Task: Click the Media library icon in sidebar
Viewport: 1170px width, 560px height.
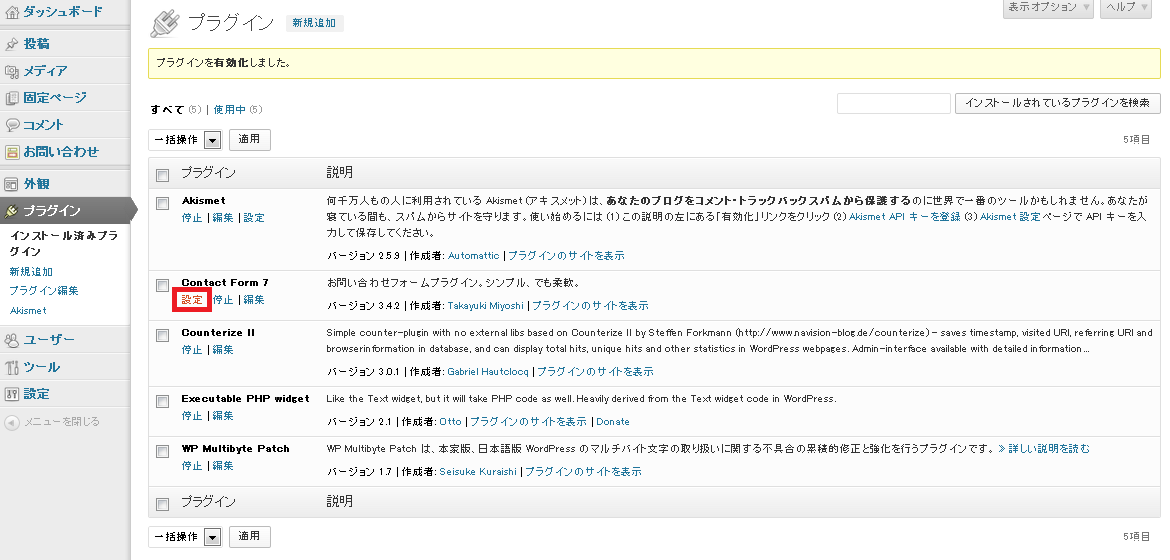Action: pos(12,71)
